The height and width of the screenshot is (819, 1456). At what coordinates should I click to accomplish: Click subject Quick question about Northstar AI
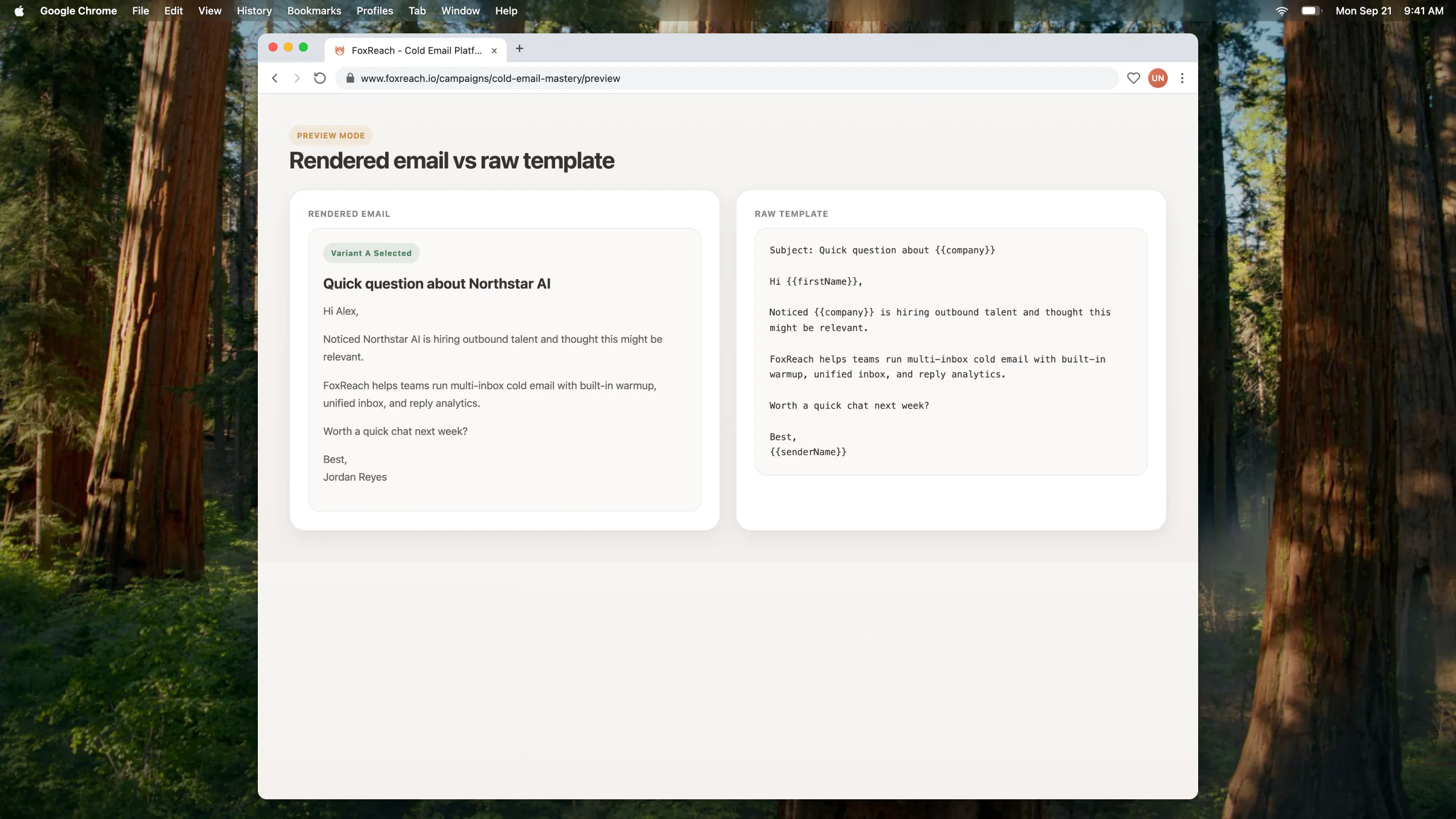(436, 284)
